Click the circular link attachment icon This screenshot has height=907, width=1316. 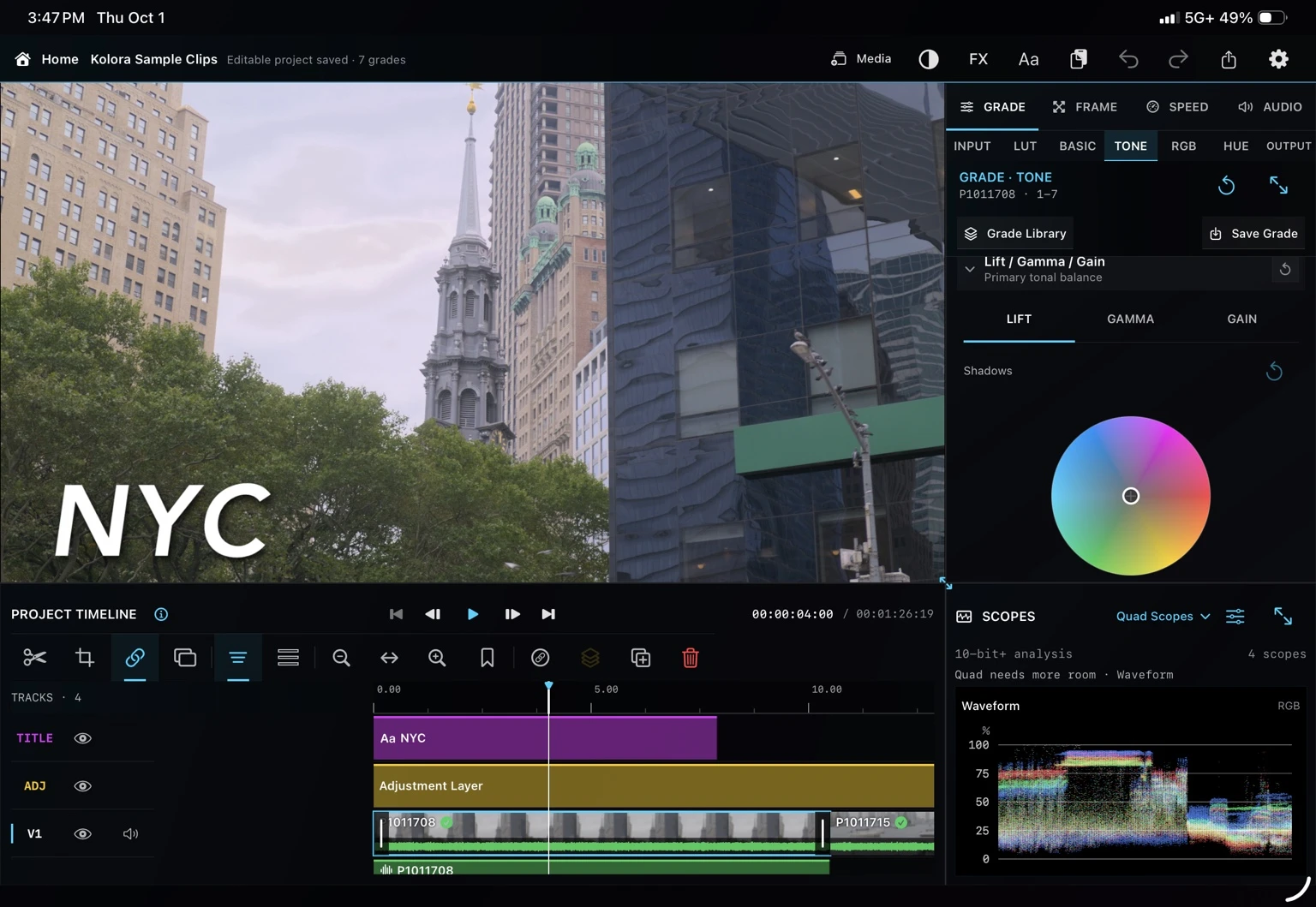pyautogui.click(x=540, y=658)
